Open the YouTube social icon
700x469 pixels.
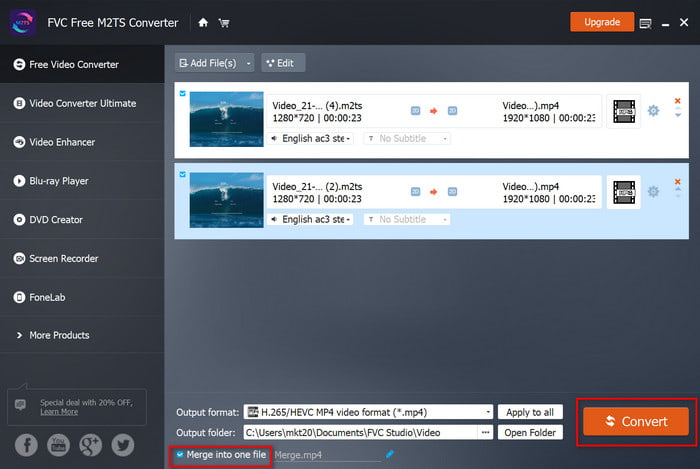58,444
